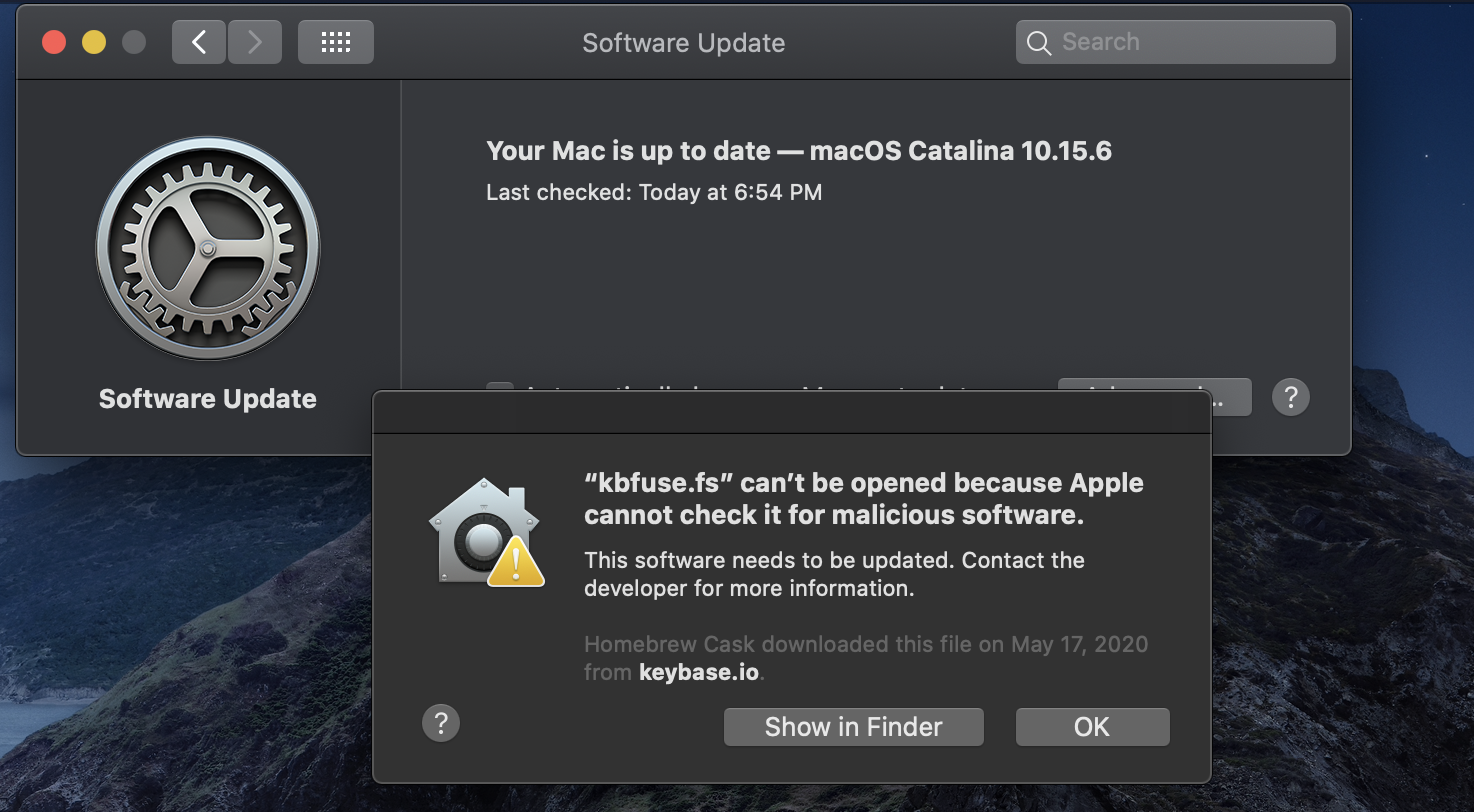The image size is (1474, 812).
Task: Click the "Your Mac is up to date" heading
Action: [x=799, y=151]
